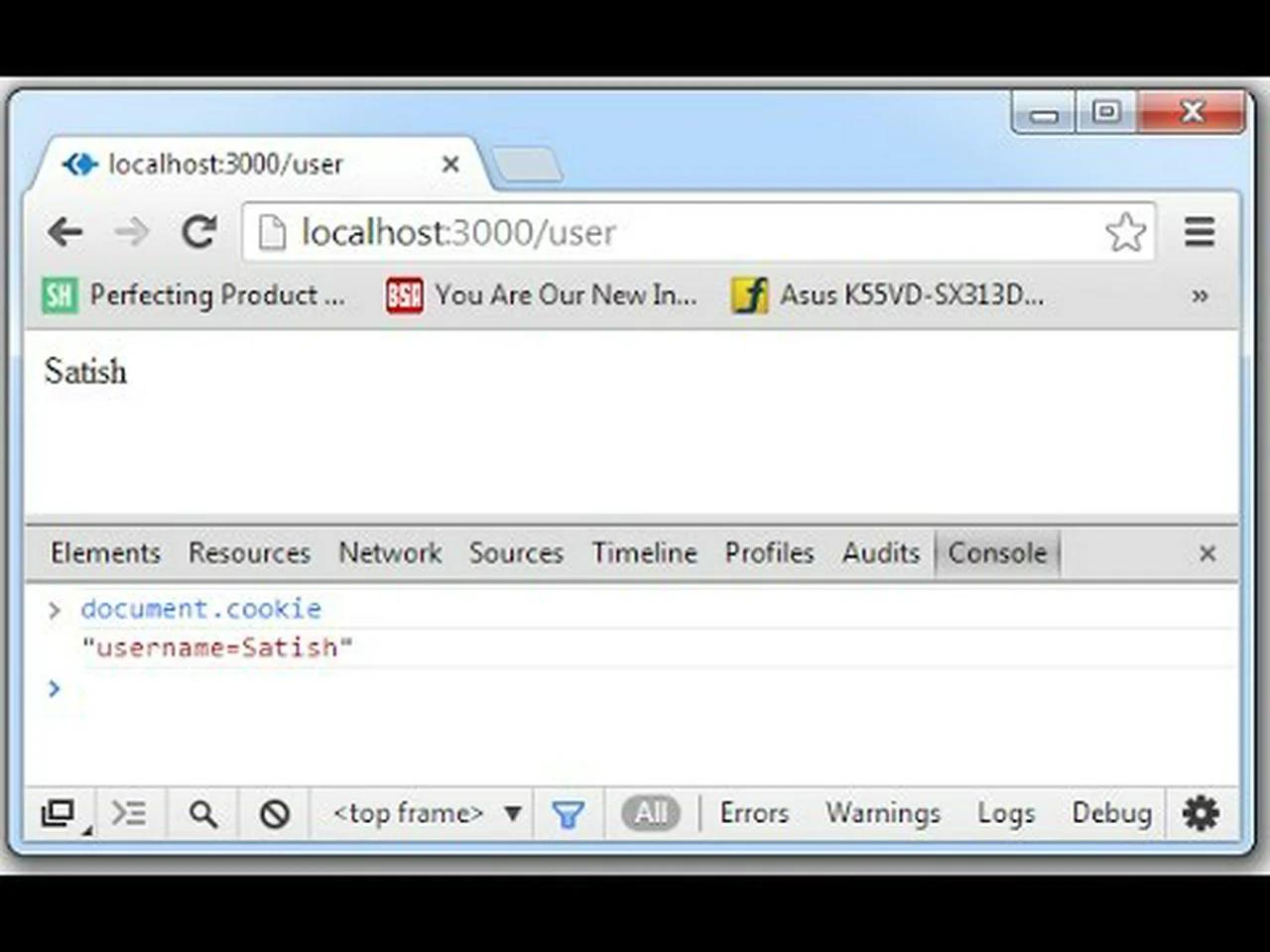The height and width of the screenshot is (952, 1270).
Task: Click the "username=Satish" console output
Action: (217, 648)
